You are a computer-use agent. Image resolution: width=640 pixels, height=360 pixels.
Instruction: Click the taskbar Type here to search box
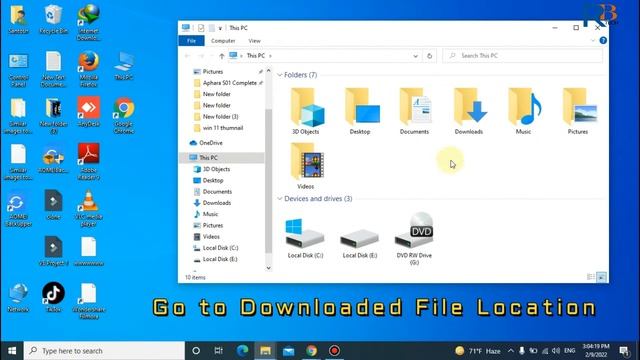click(x=104, y=351)
